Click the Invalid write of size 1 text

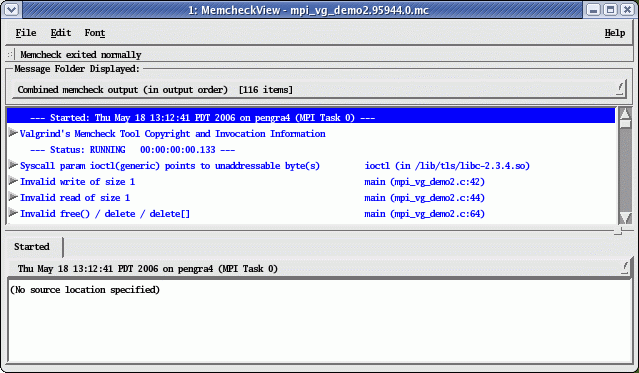(77, 181)
